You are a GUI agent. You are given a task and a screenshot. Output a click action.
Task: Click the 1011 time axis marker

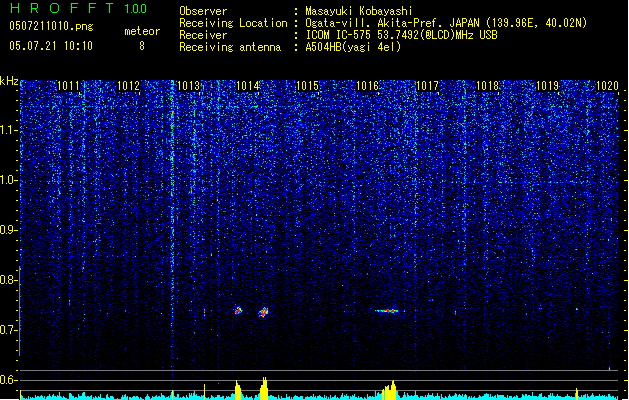tap(69, 86)
